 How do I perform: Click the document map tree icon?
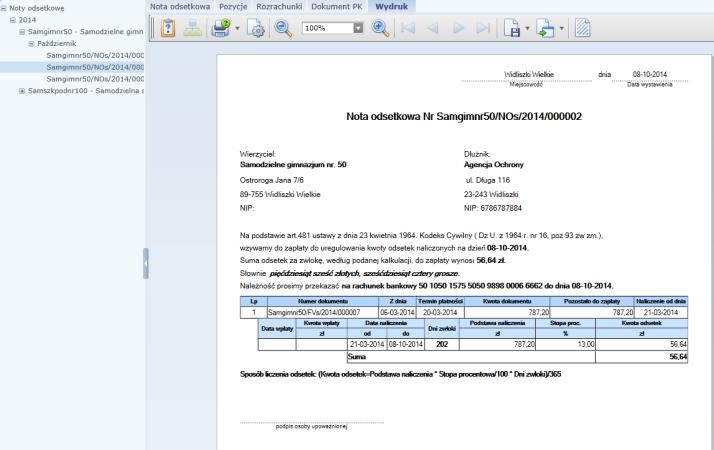pyautogui.click(x=193, y=28)
